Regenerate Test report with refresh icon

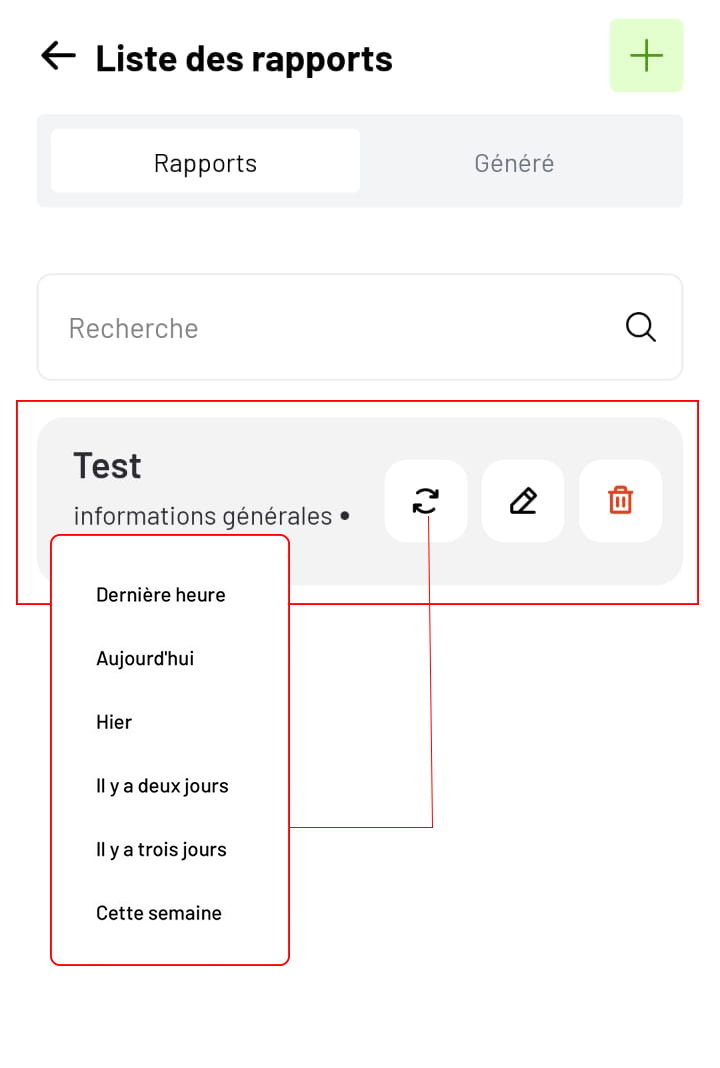pyautogui.click(x=426, y=501)
